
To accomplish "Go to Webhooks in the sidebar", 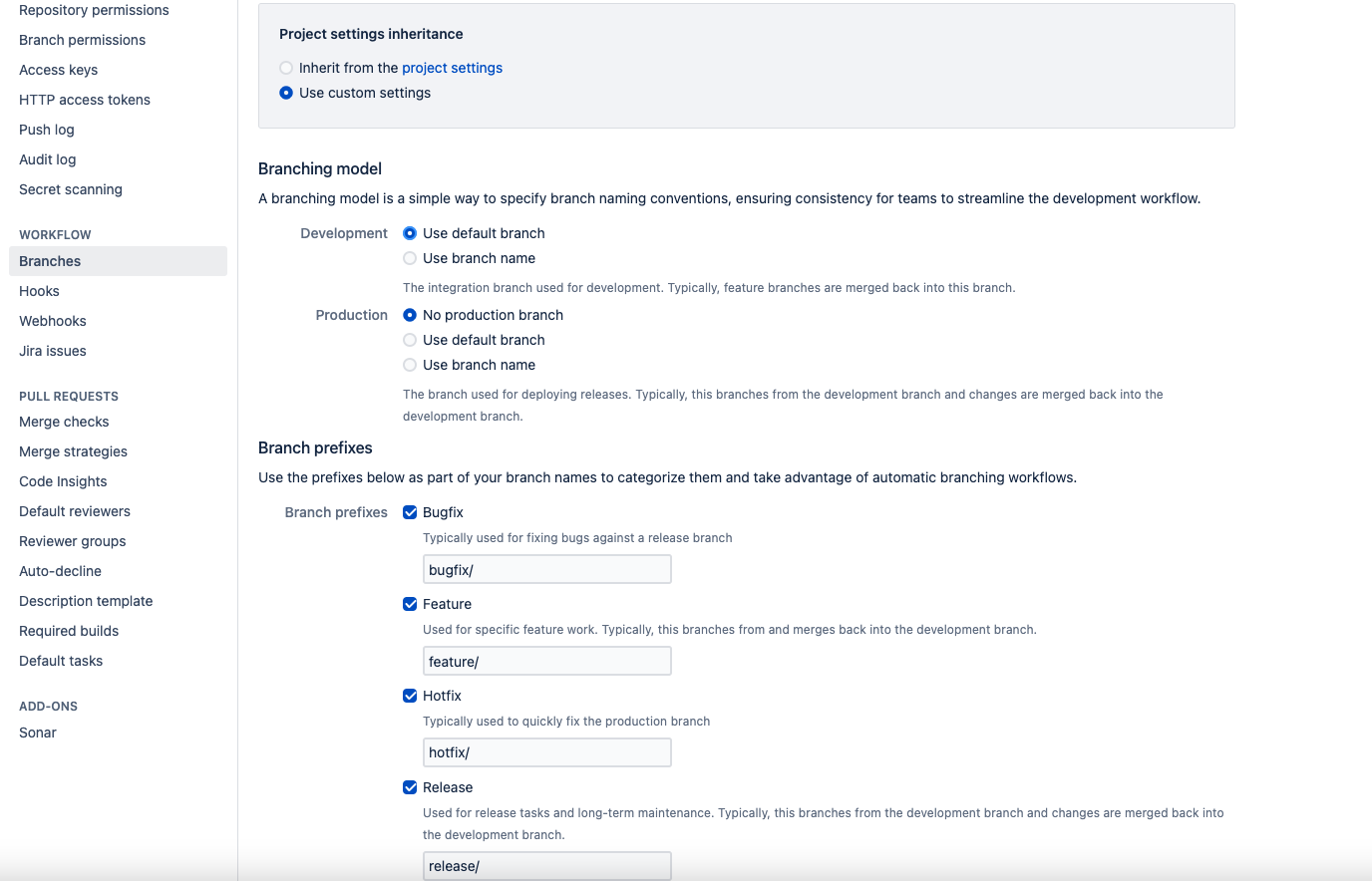I will click(x=53, y=321).
